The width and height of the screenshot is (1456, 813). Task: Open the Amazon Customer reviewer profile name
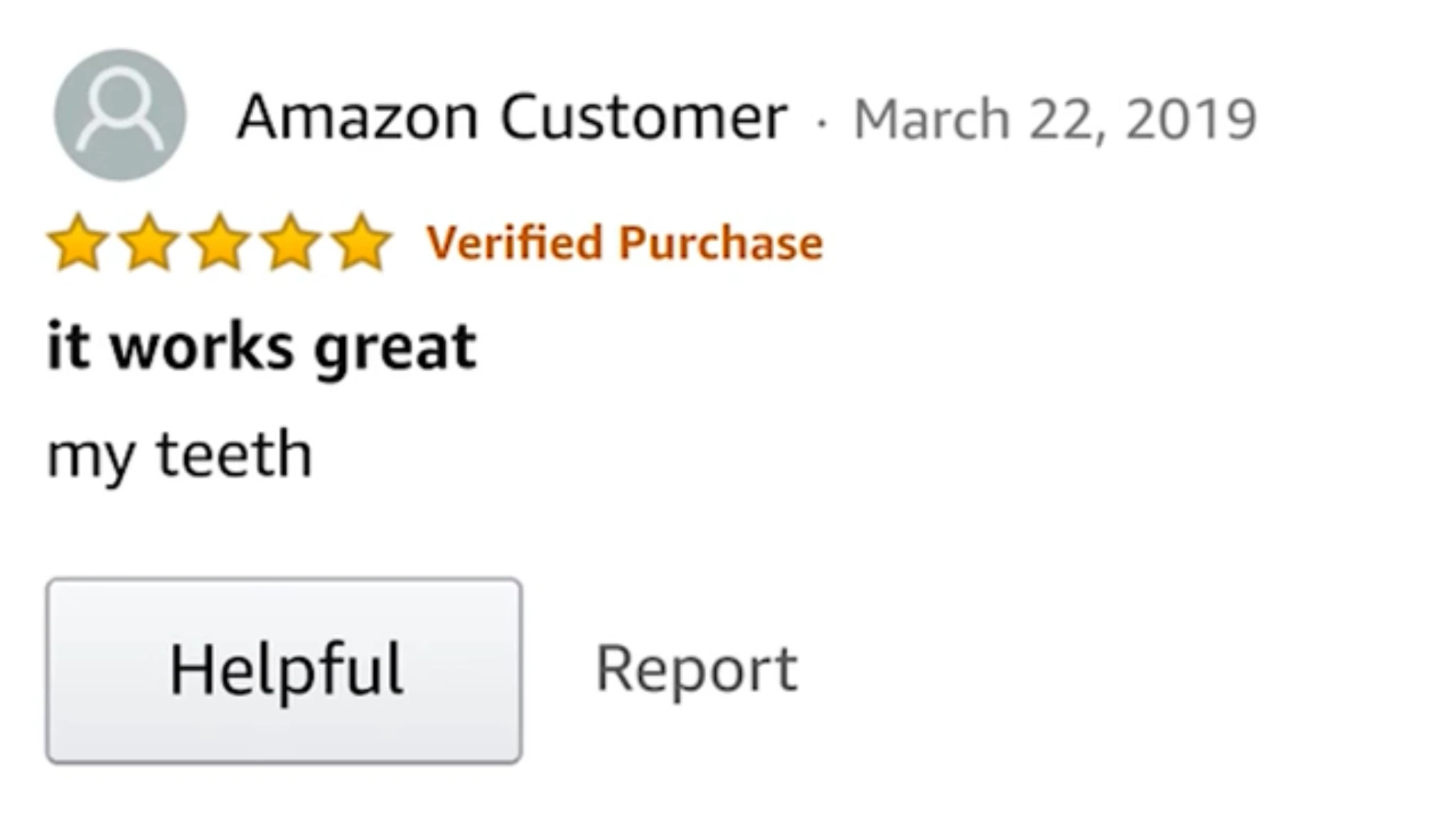pyautogui.click(x=512, y=117)
